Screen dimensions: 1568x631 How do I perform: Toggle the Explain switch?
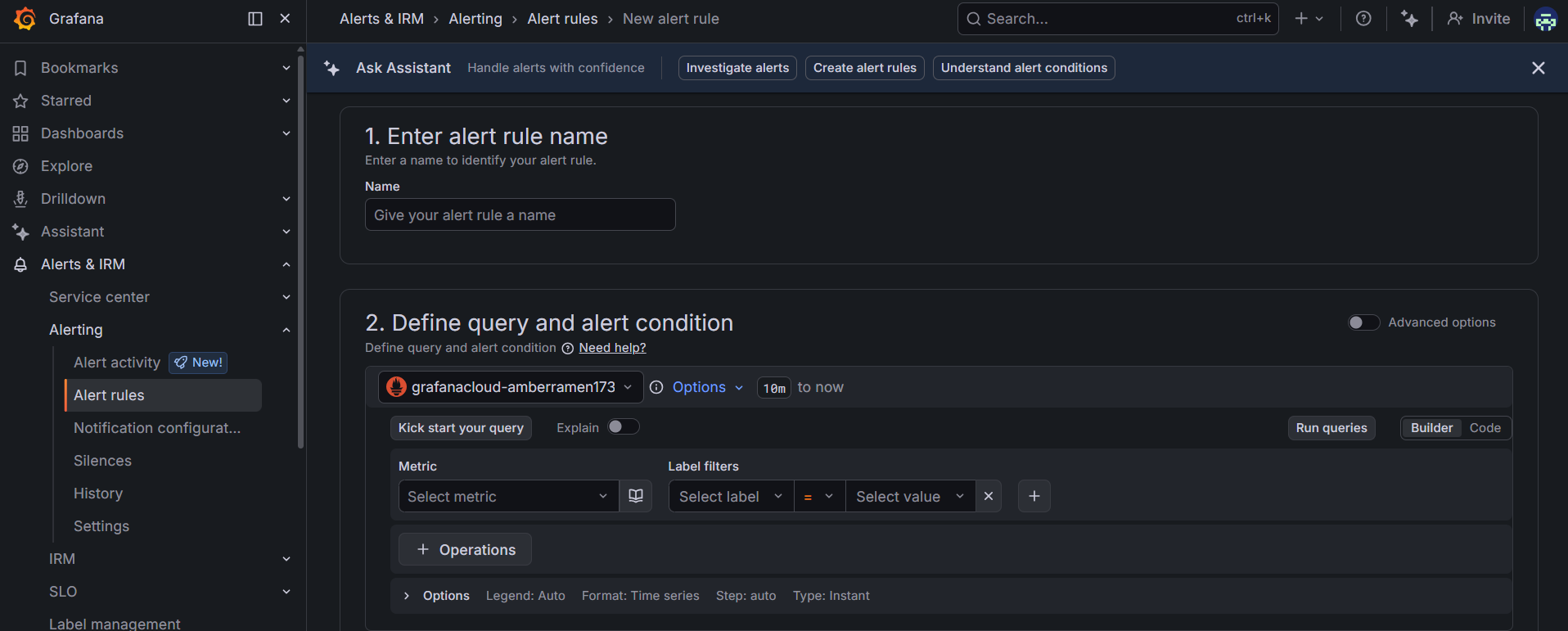click(623, 426)
